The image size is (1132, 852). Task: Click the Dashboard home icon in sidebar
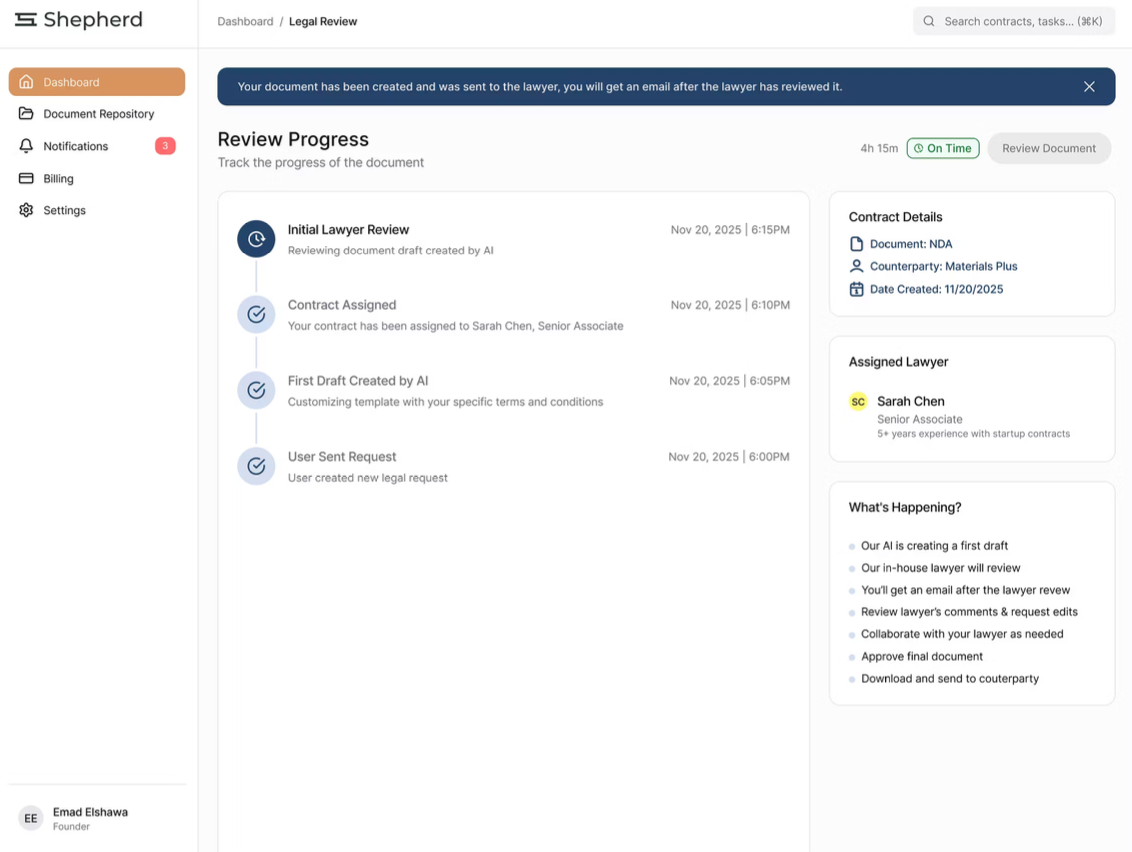pyautogui.click(x=26, y=82)
